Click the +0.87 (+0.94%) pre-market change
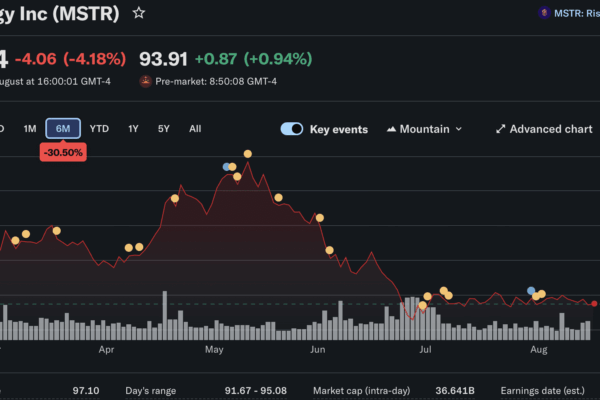Viewport: 600px width, 400px height. tap(253, 59)
